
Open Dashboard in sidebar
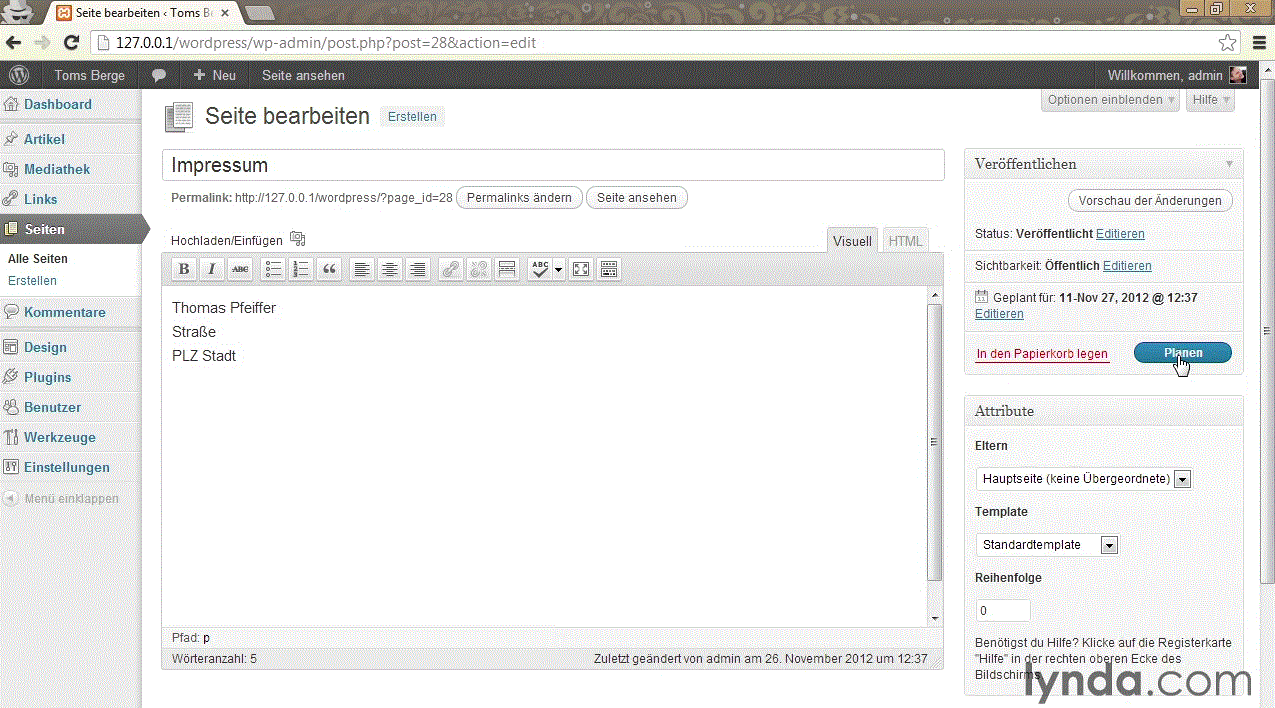point(58,104)
